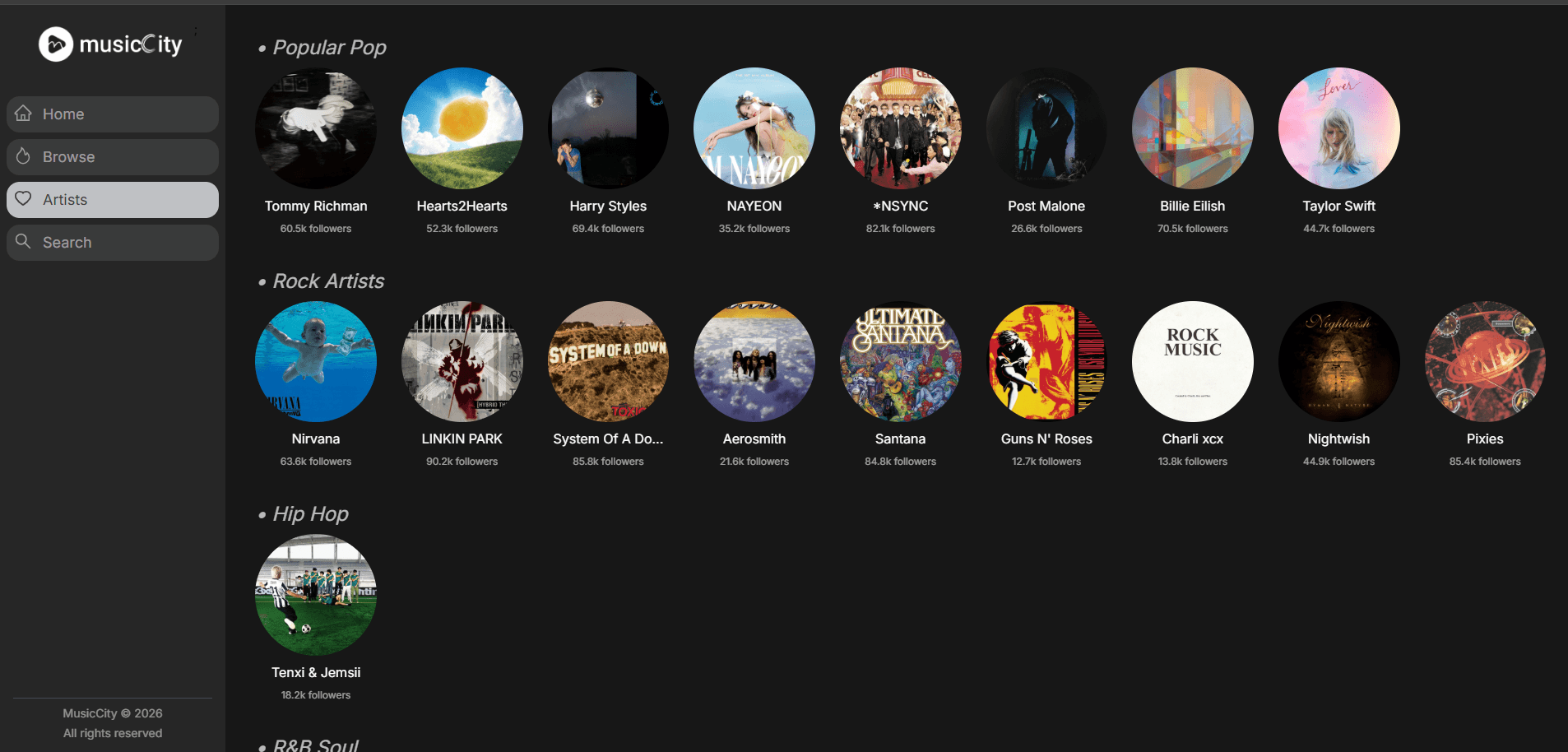The height and width of the screenshot is (752, 1568).
Task: Click the Rock Artists section heading
Action: tap(328, 281)
